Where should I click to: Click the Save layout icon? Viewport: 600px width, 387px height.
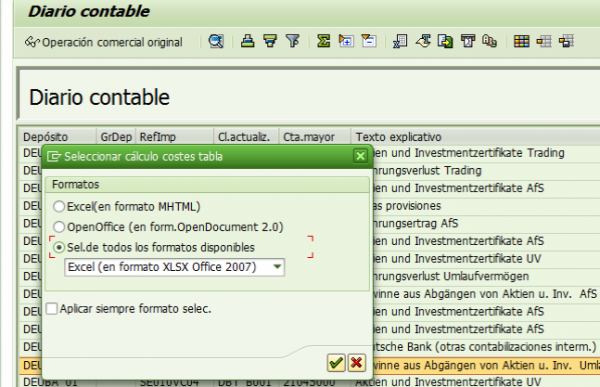[x=566, y=41]
